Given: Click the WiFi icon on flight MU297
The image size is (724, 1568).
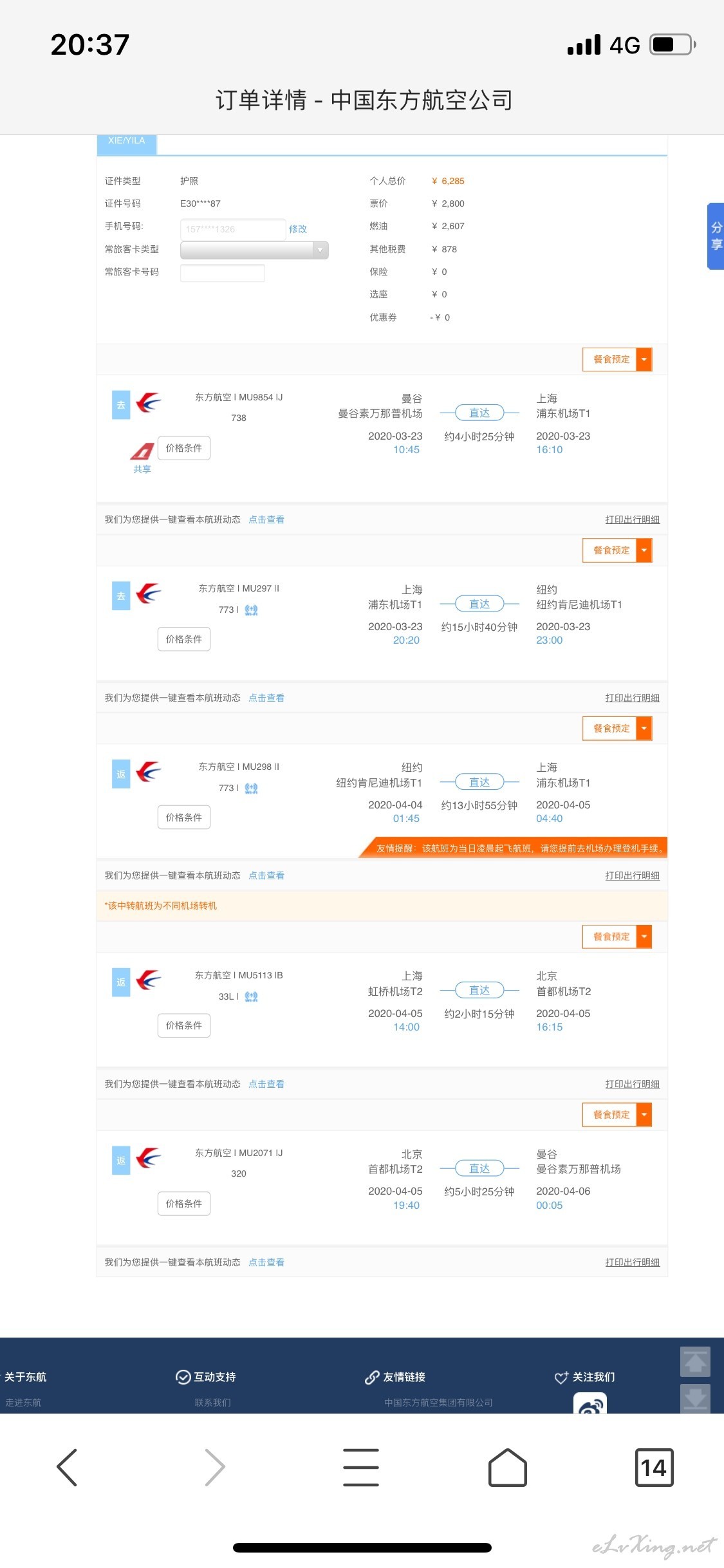Looking at the screenshot, I should 251,610.
